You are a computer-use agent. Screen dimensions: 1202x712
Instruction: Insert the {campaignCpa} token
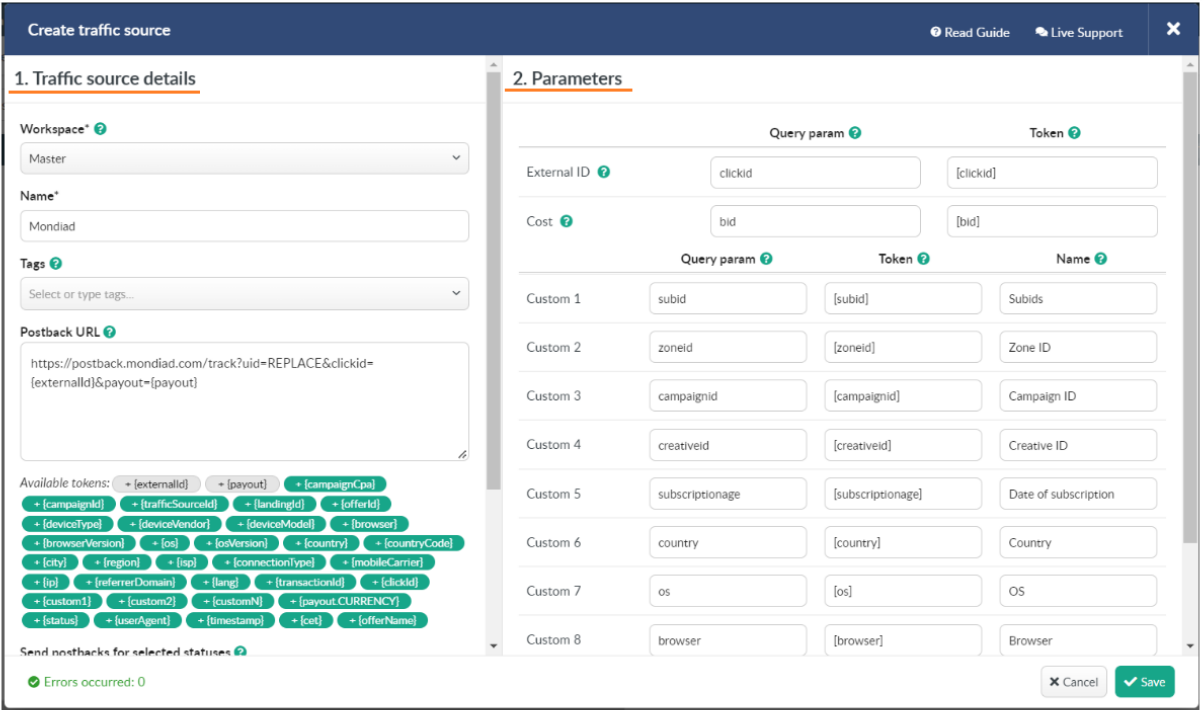click(x=335, y=484)
